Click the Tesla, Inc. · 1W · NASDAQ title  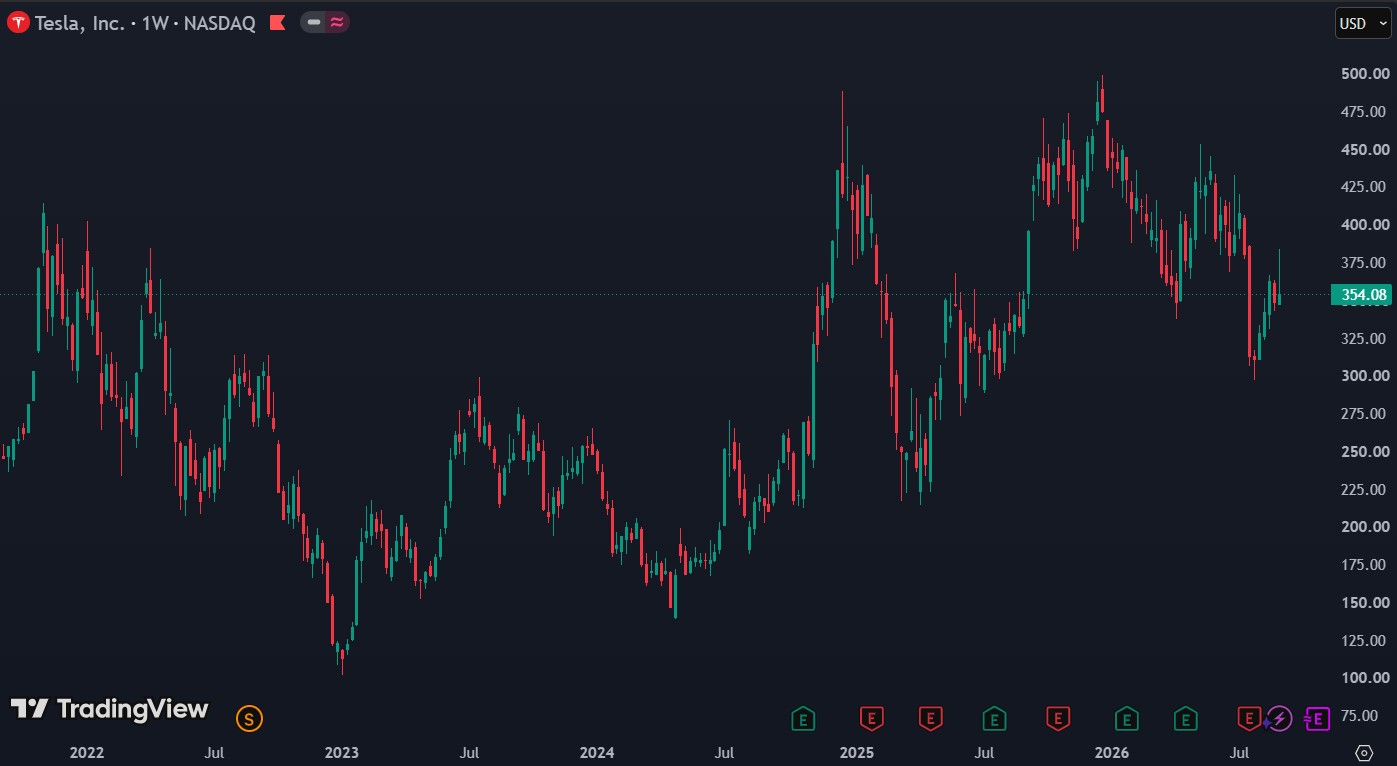[x=145, y=22]
